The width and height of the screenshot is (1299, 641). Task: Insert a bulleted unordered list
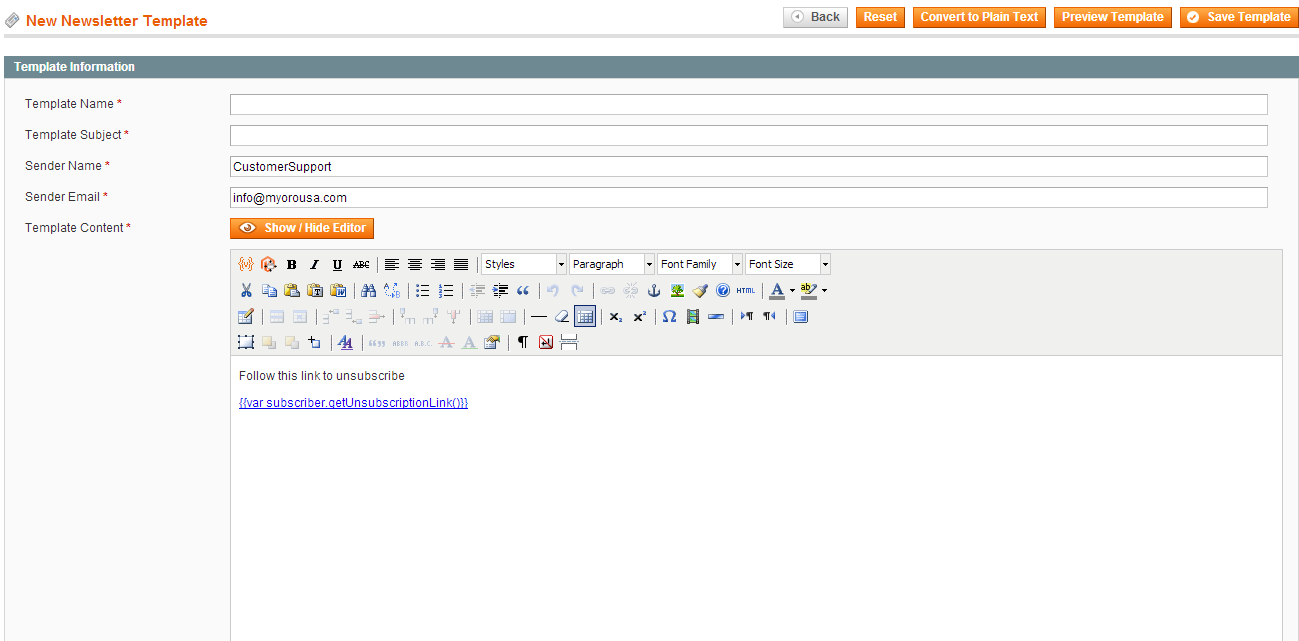(x=423, y=291)
